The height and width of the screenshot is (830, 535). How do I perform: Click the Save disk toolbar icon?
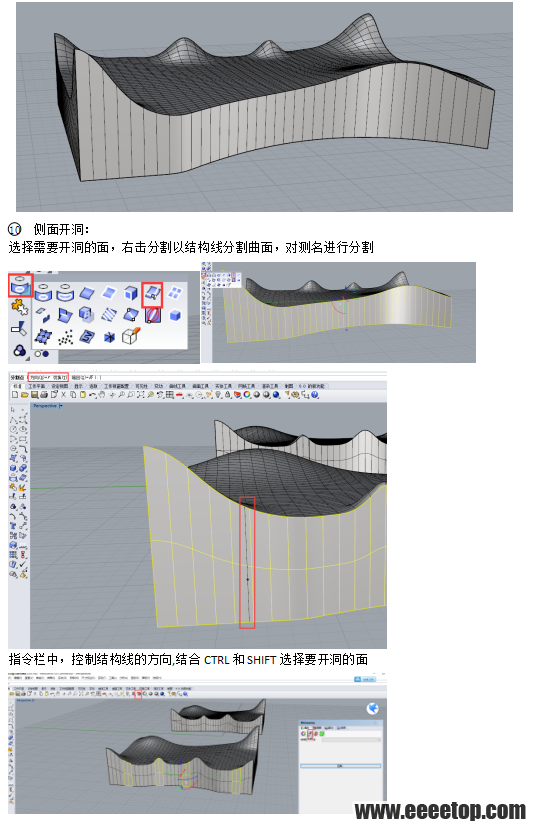coord(34,395)
